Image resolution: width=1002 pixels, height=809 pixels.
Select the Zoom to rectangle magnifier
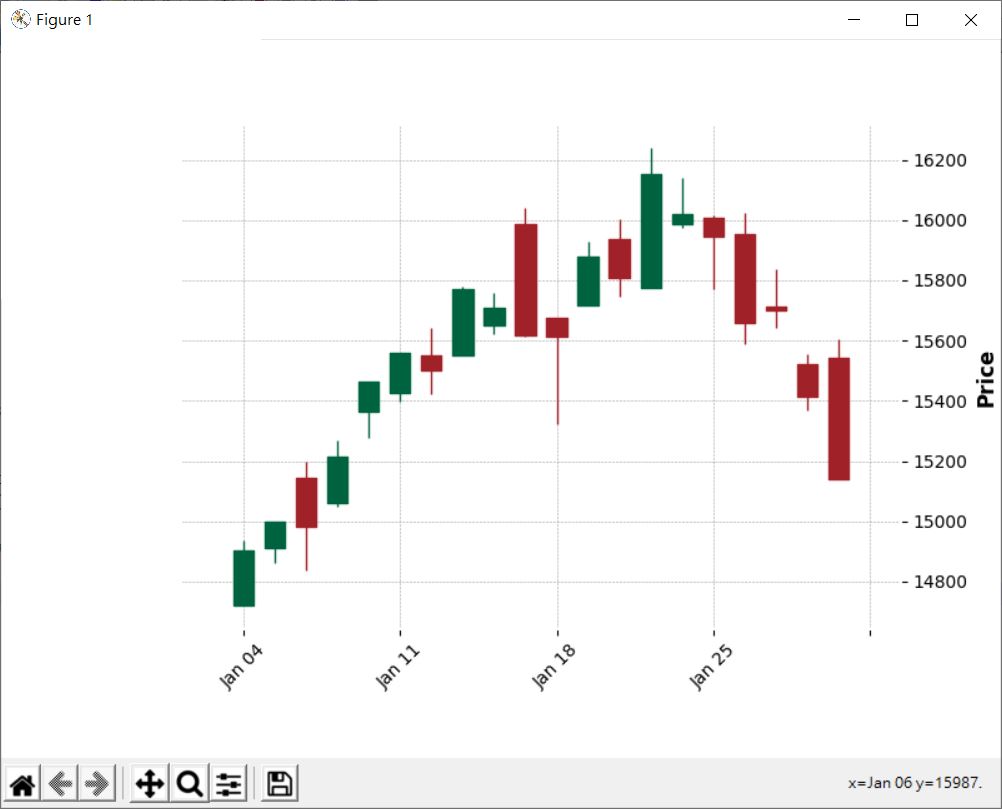click(x=189, y=783)
